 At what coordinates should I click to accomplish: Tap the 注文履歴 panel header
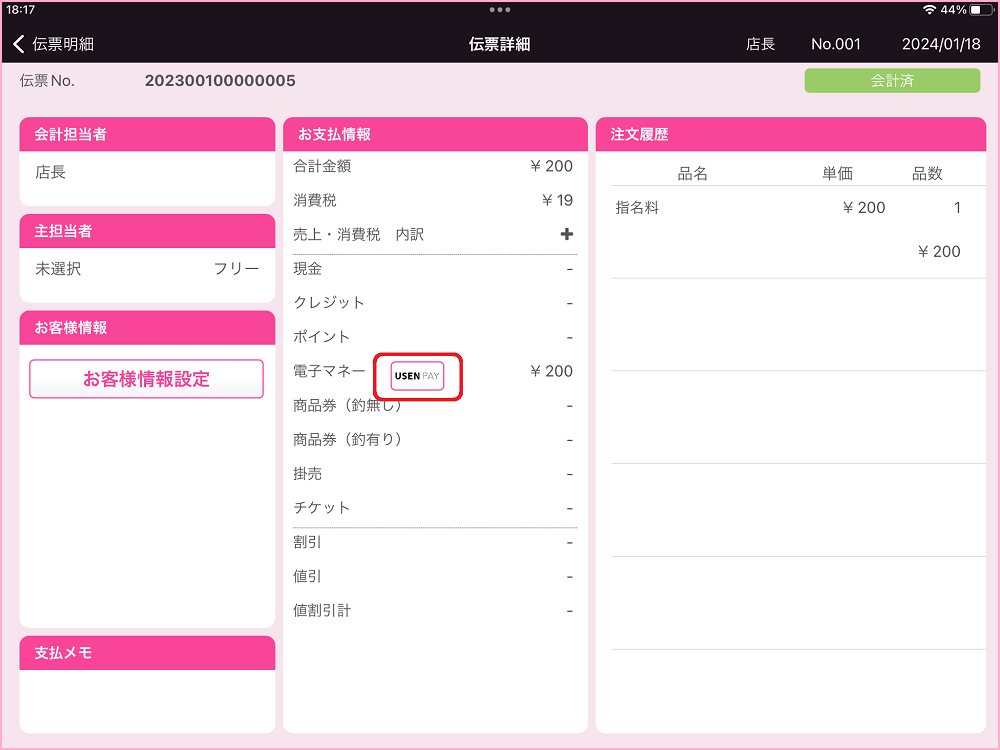[x=790, y=134]
